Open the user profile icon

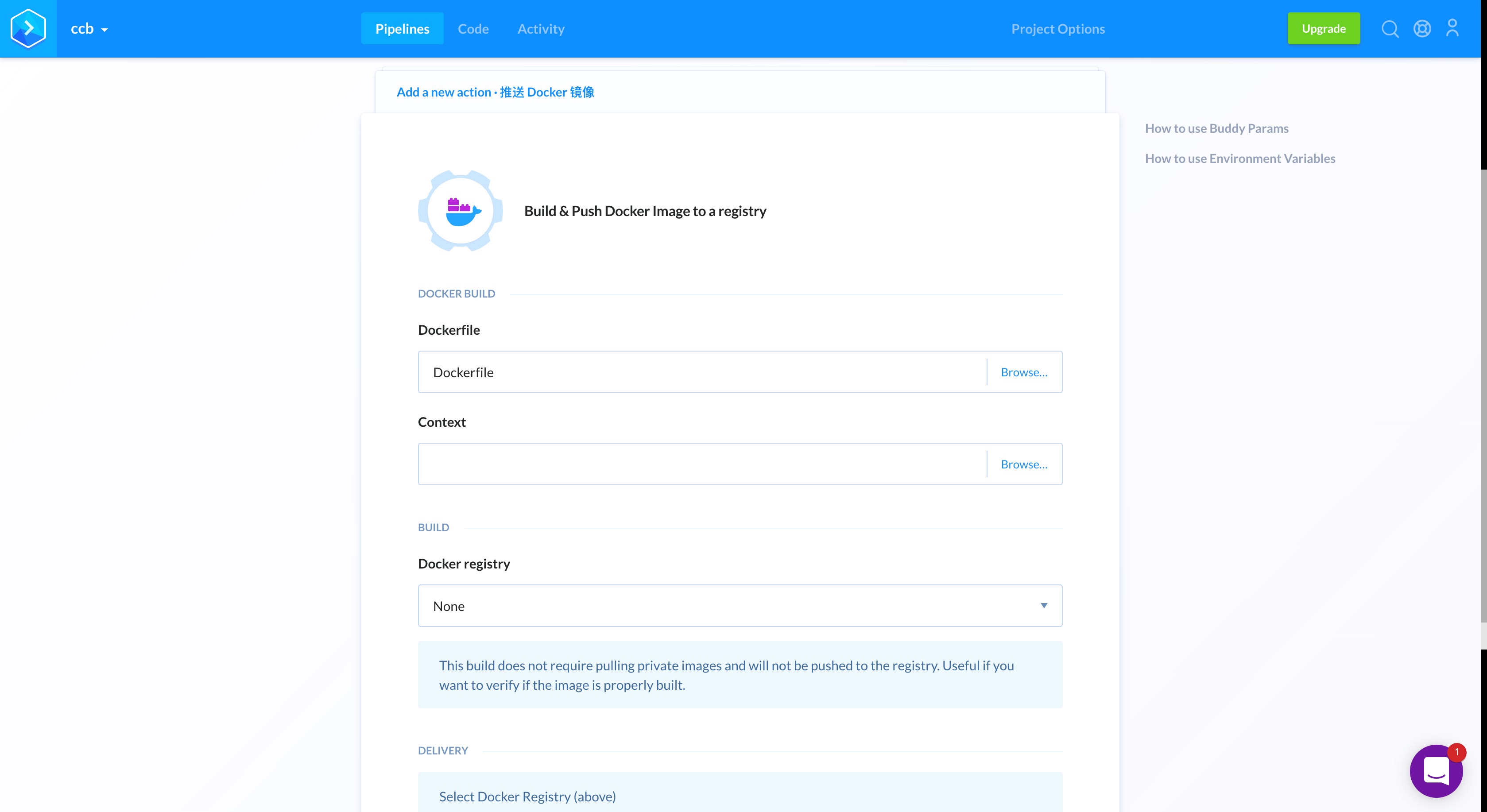(x=1452, y=28)
